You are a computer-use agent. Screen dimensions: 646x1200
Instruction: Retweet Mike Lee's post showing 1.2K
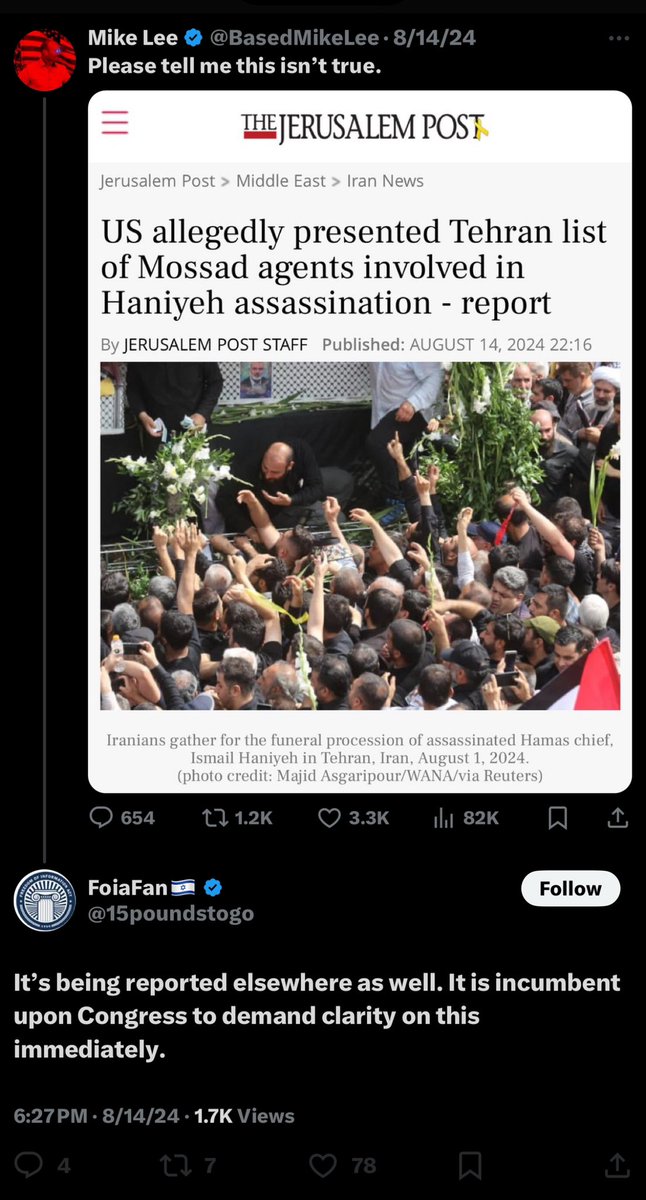[237, 817]
